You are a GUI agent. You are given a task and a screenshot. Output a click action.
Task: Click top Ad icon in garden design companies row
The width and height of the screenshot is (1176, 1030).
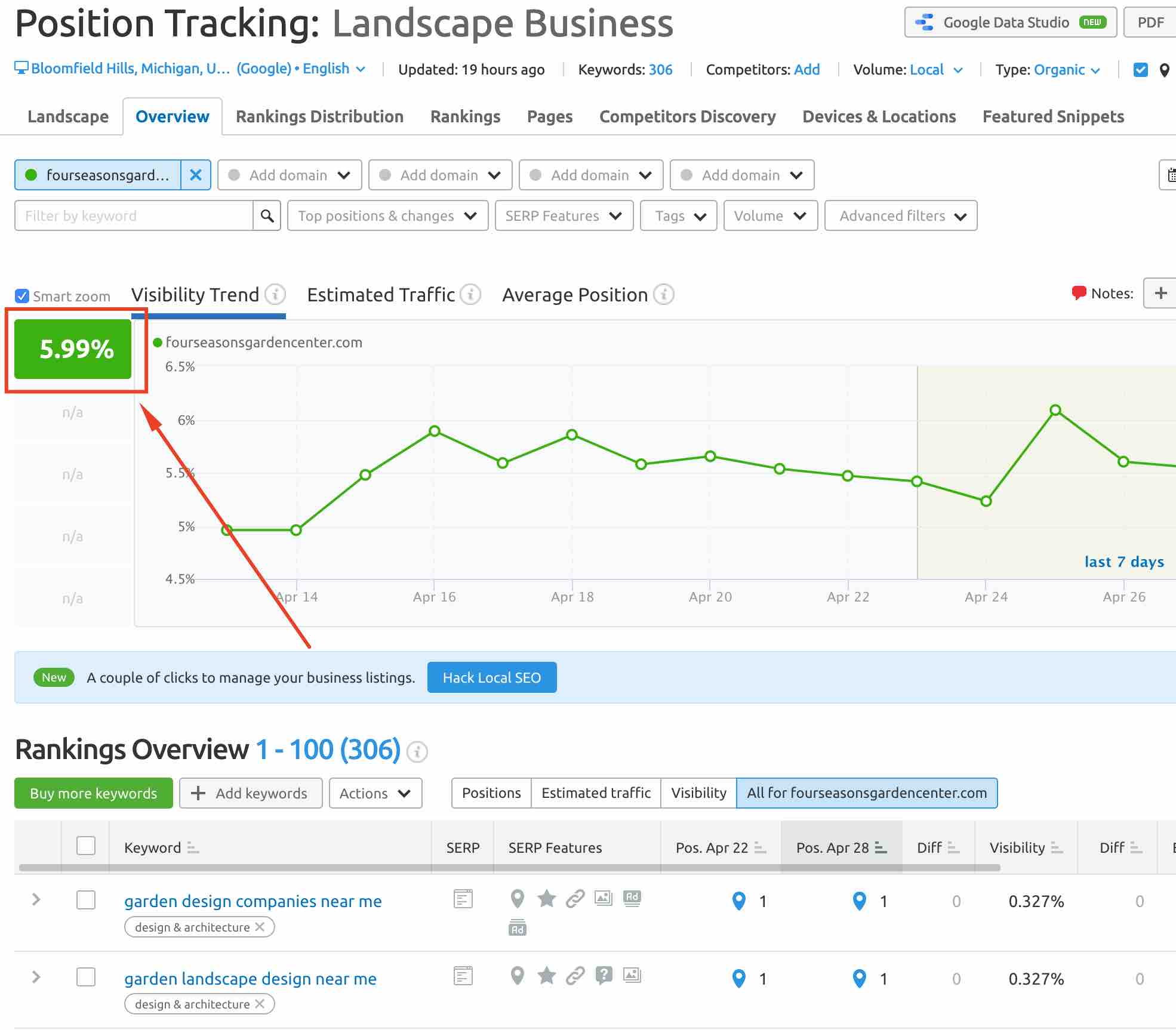pyautogui.click(x=632, y=898)
